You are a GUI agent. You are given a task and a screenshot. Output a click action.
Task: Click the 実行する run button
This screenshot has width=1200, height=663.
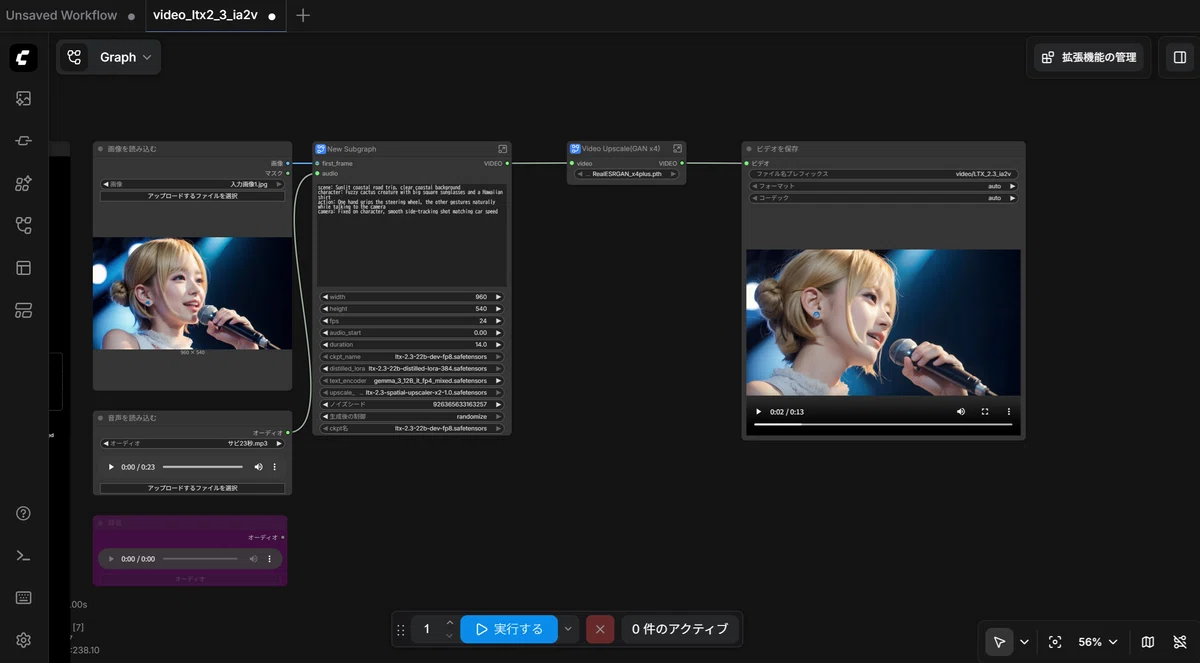509,629
